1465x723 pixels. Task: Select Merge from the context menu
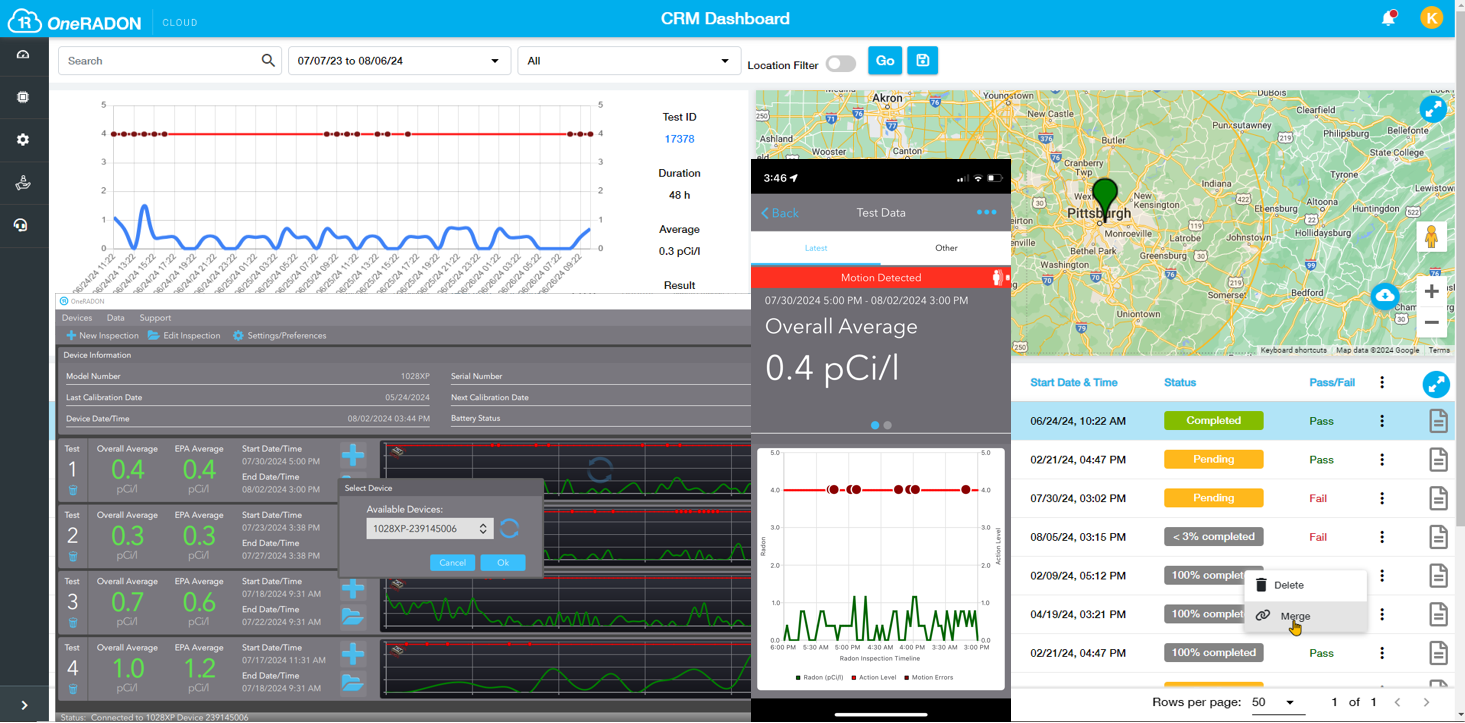tap(1294, 617)
